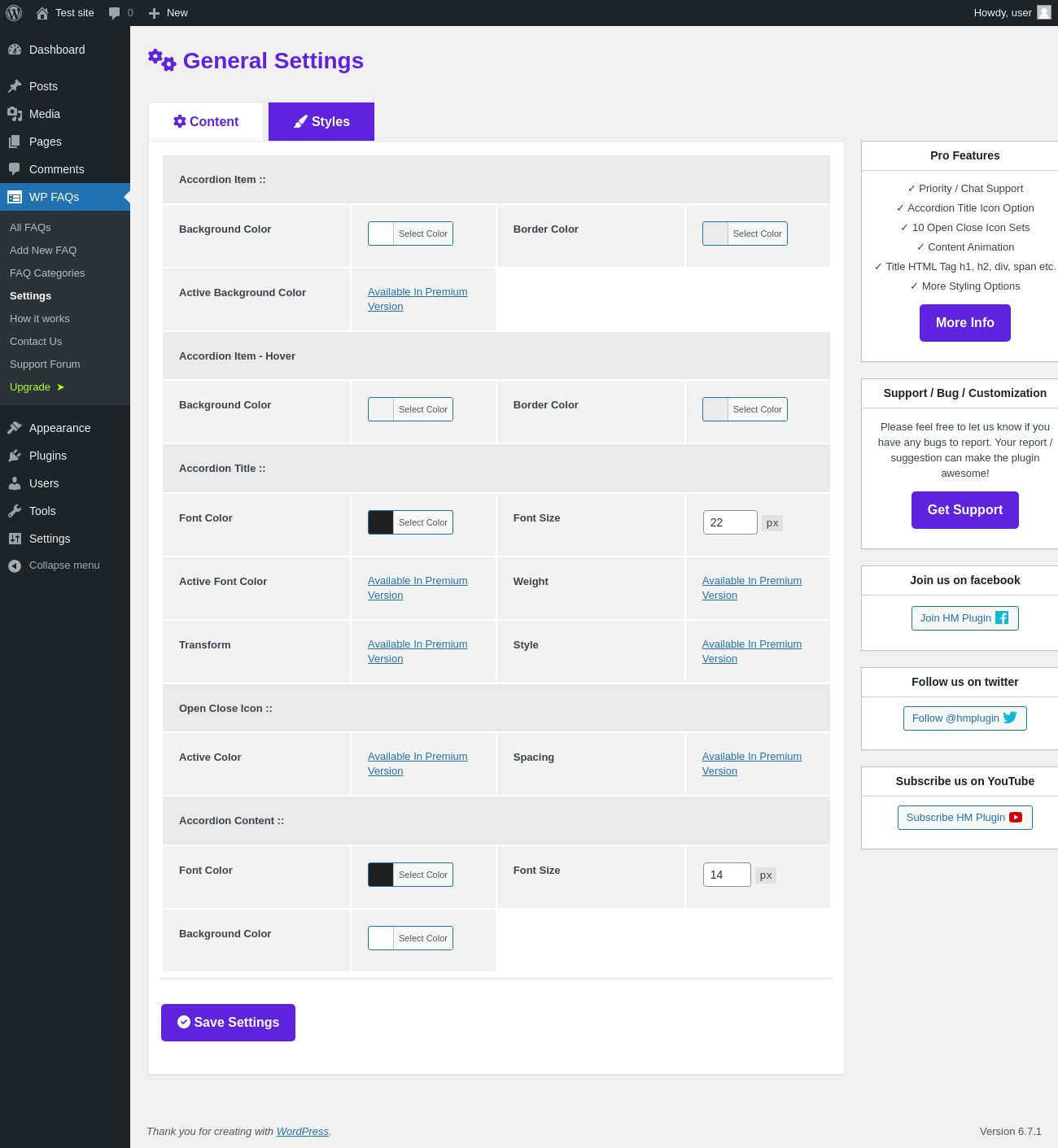Open How it works submenu item
The image size is (1058, 1148).
point(40,319)
